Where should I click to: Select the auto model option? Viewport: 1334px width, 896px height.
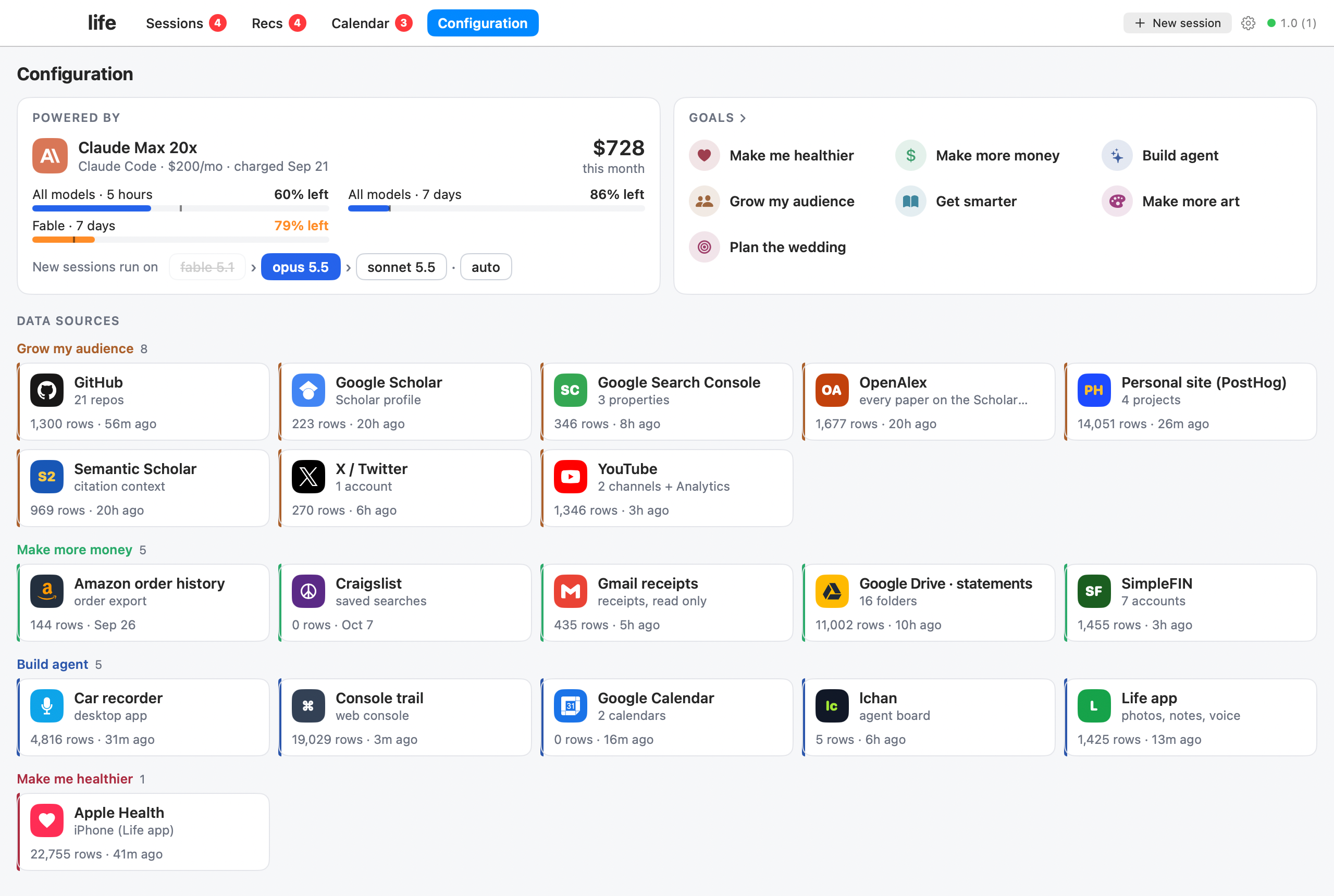(486, 267)
